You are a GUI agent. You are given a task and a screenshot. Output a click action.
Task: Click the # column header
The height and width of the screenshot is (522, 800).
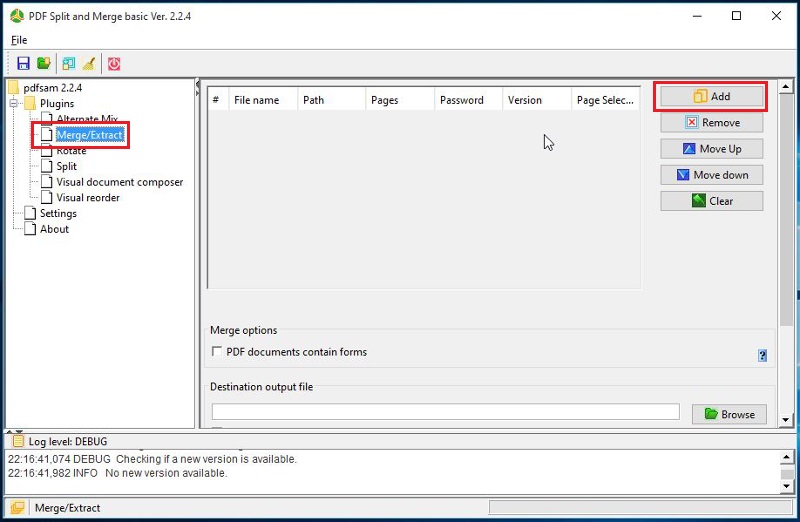[218, 100]
